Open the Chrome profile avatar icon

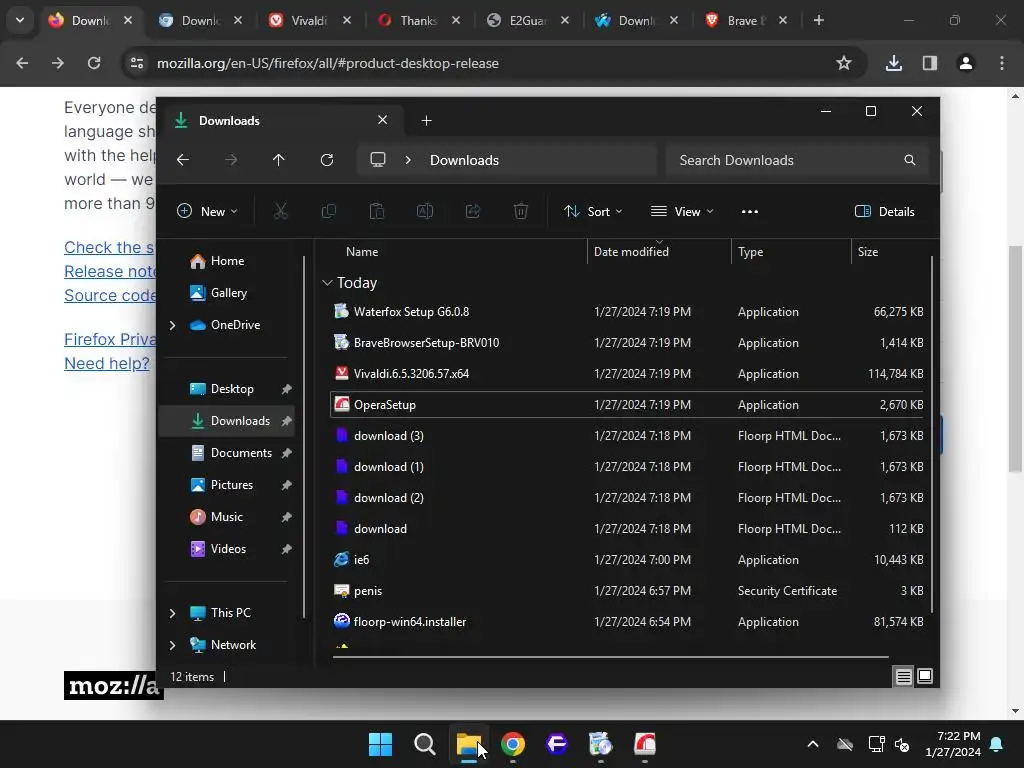pyautogui.click(x=966, y=63)
